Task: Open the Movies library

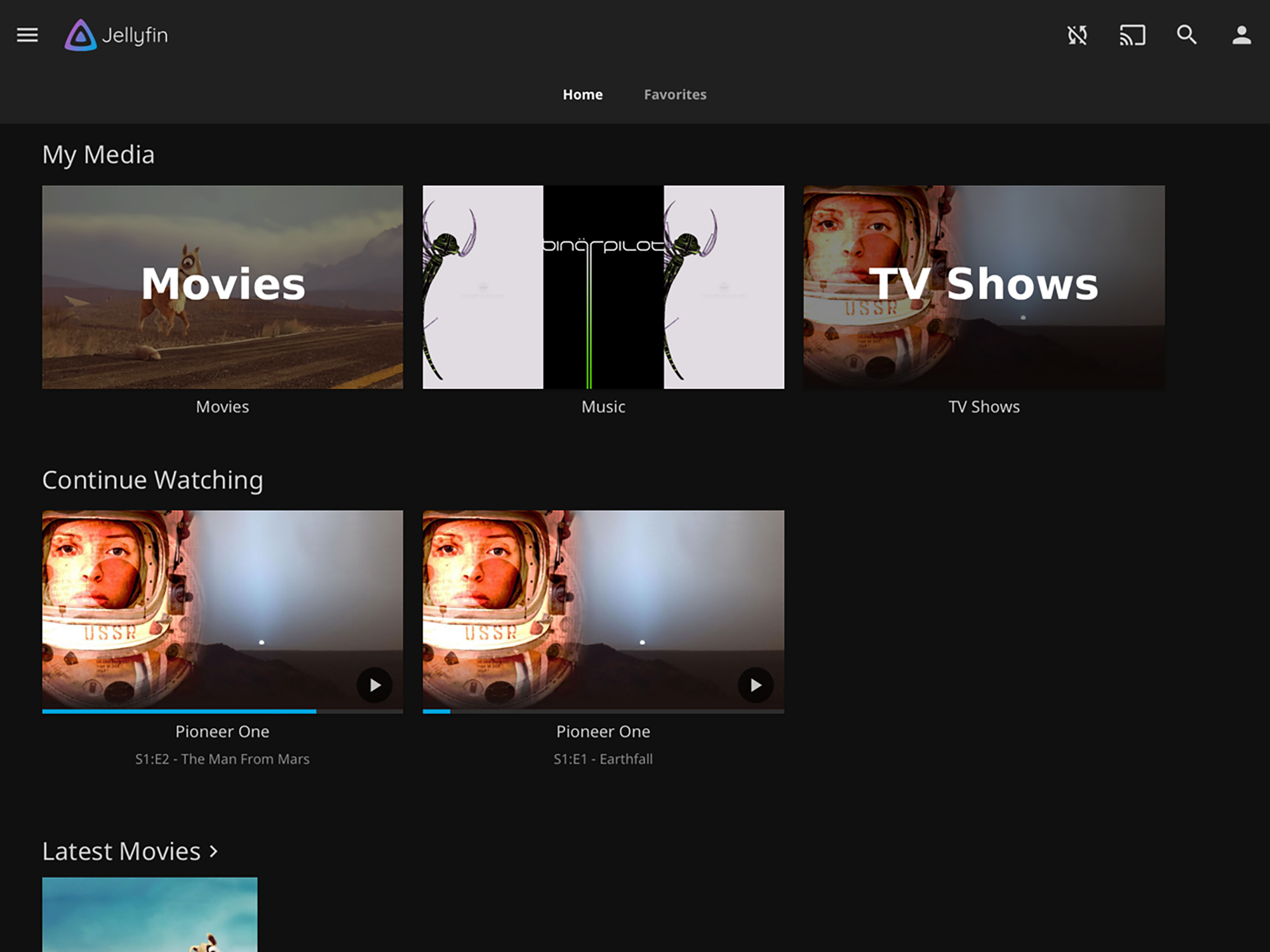Action: pos(222,286)
